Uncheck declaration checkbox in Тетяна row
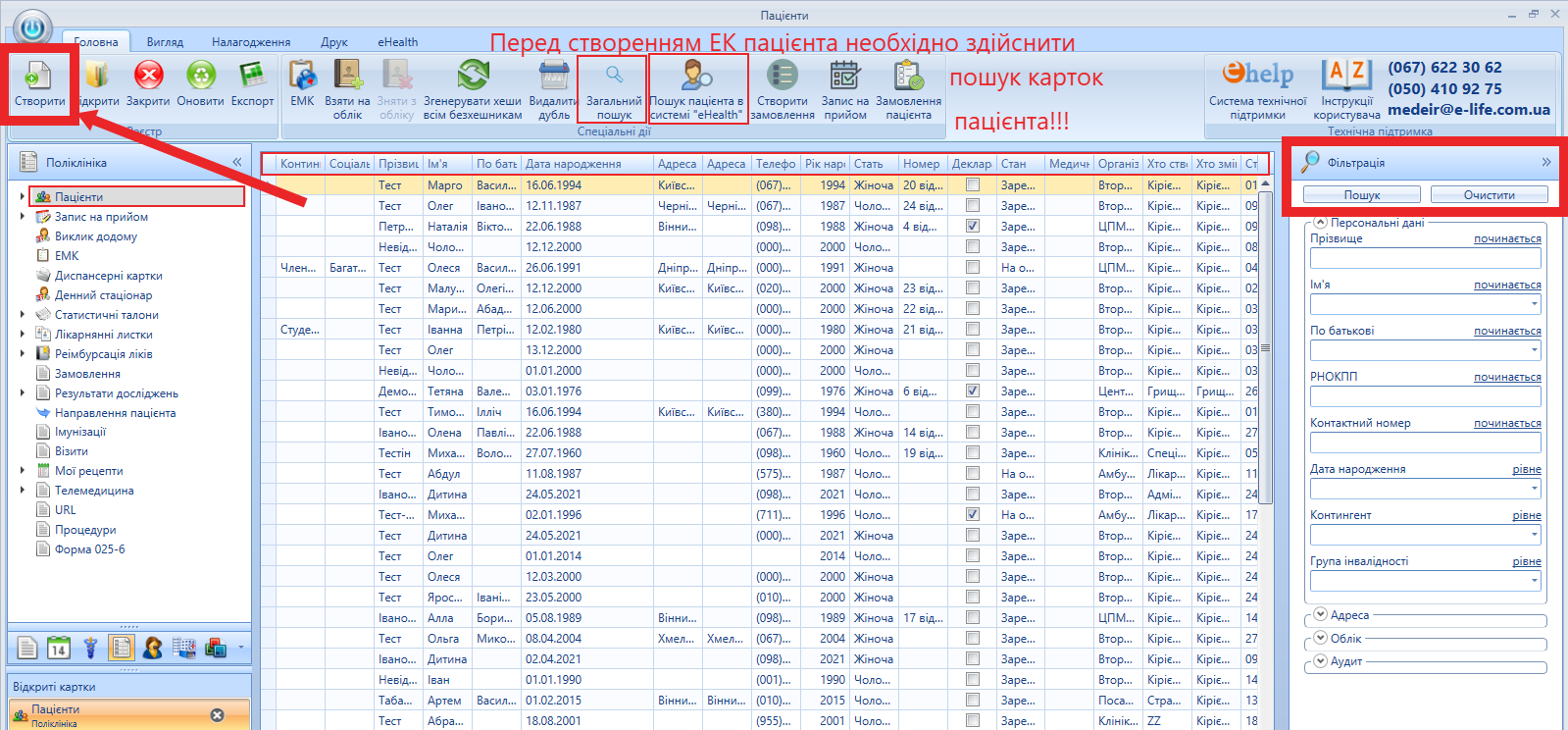 [x=973, y=391]
